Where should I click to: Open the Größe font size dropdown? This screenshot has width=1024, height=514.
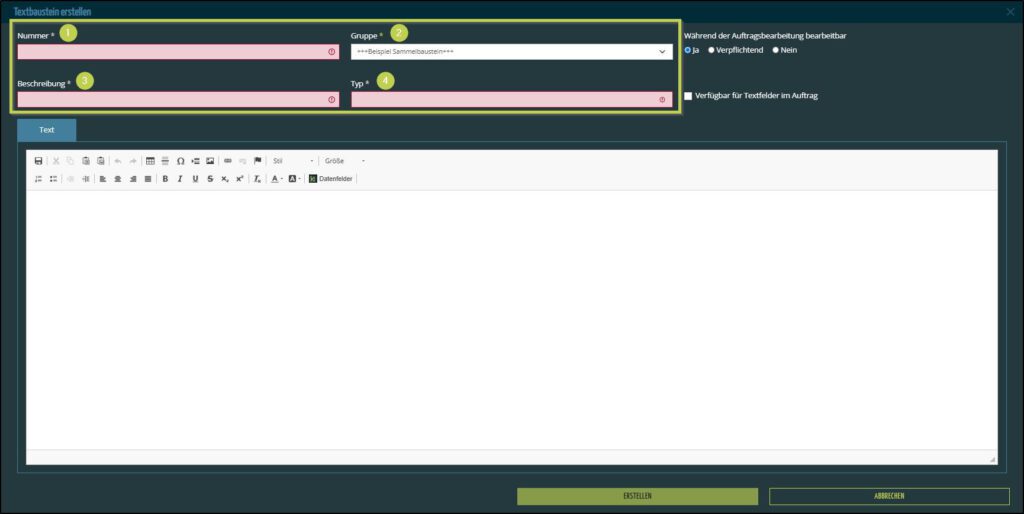(x=344, y=161)
